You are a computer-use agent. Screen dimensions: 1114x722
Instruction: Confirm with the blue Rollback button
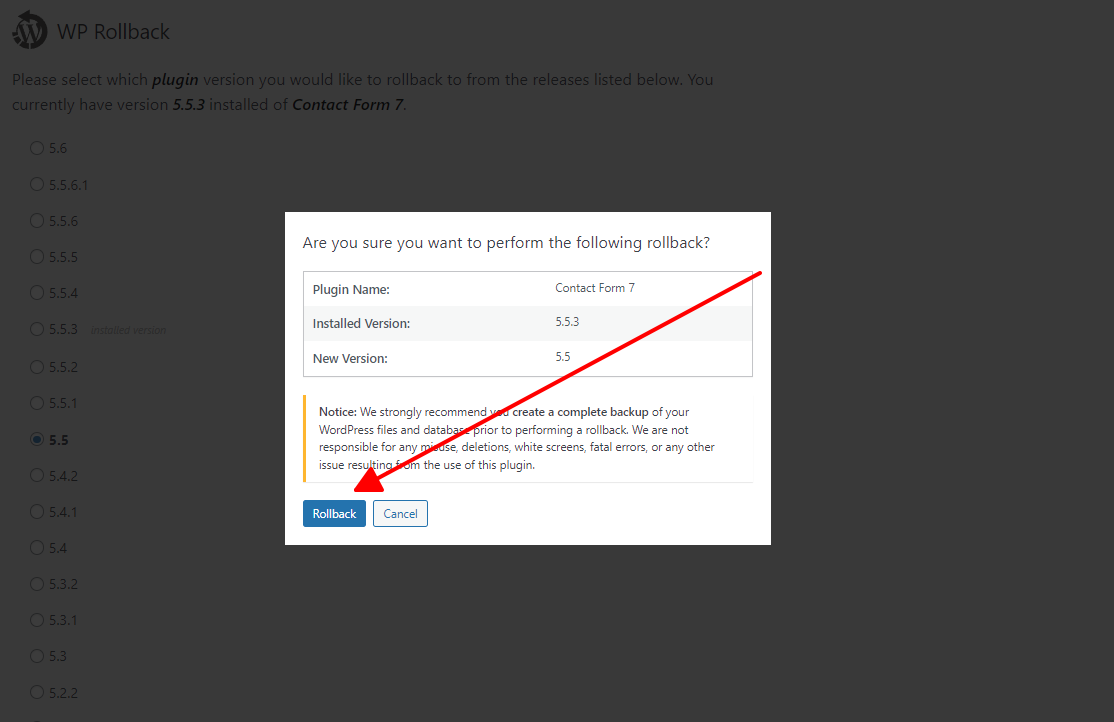point(334,513)
